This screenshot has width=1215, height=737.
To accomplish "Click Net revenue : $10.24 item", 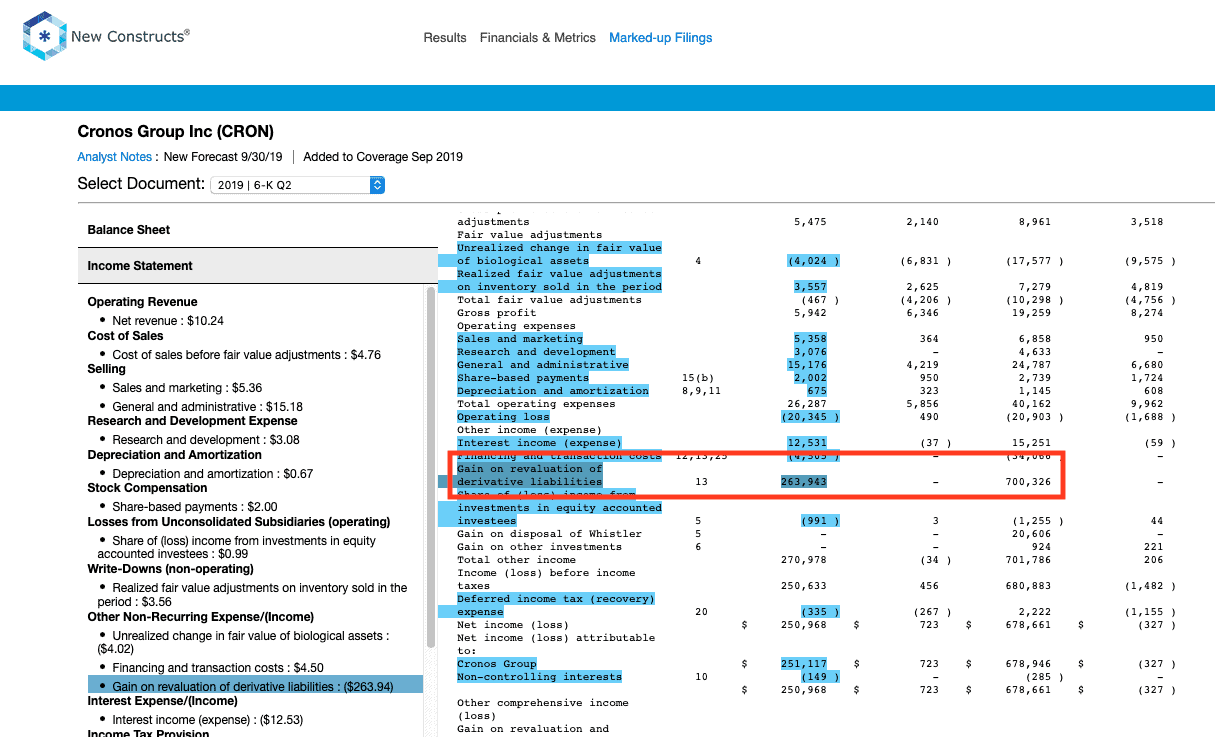I will coord(167,321).
